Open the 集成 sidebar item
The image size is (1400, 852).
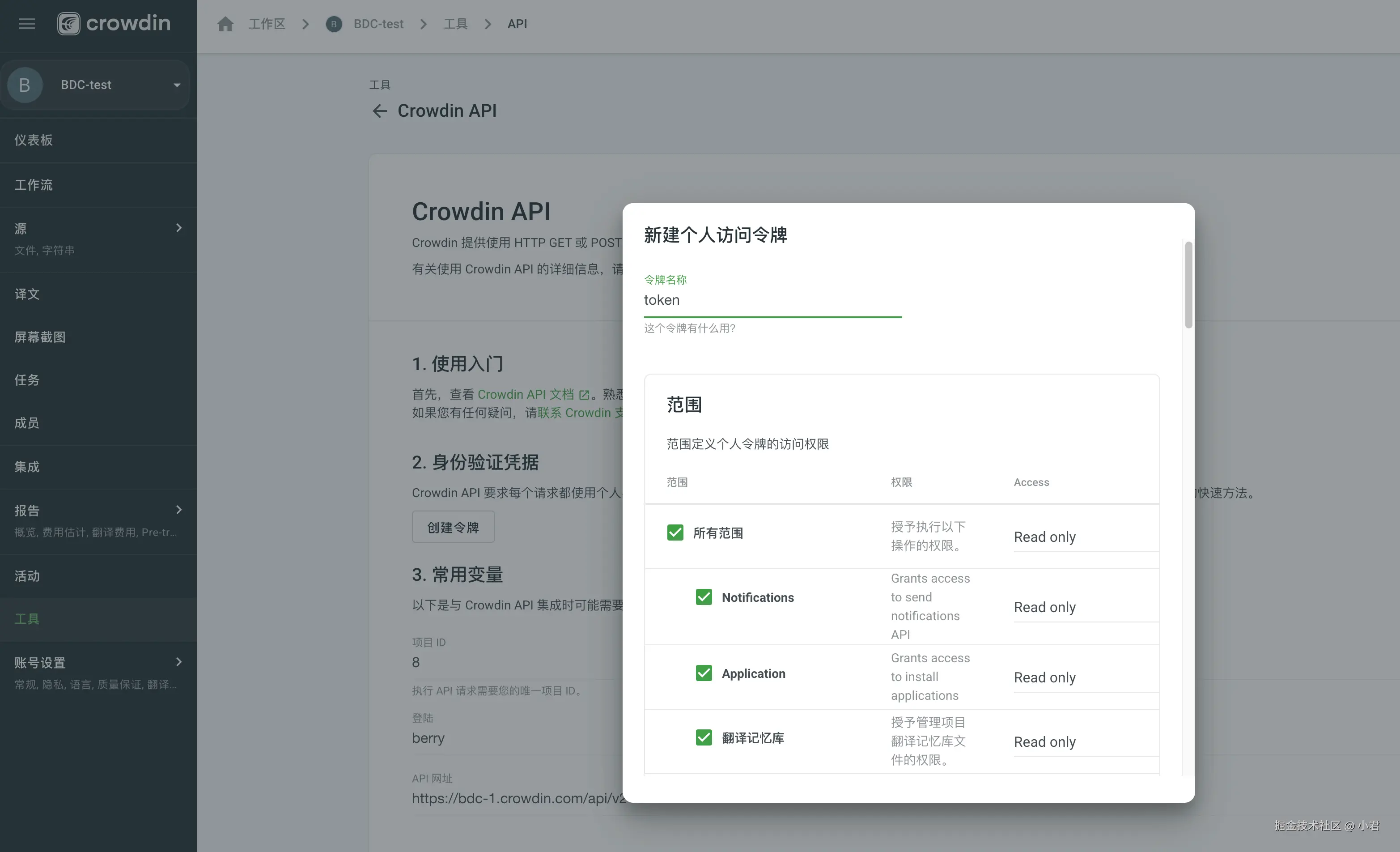point(27,467)
